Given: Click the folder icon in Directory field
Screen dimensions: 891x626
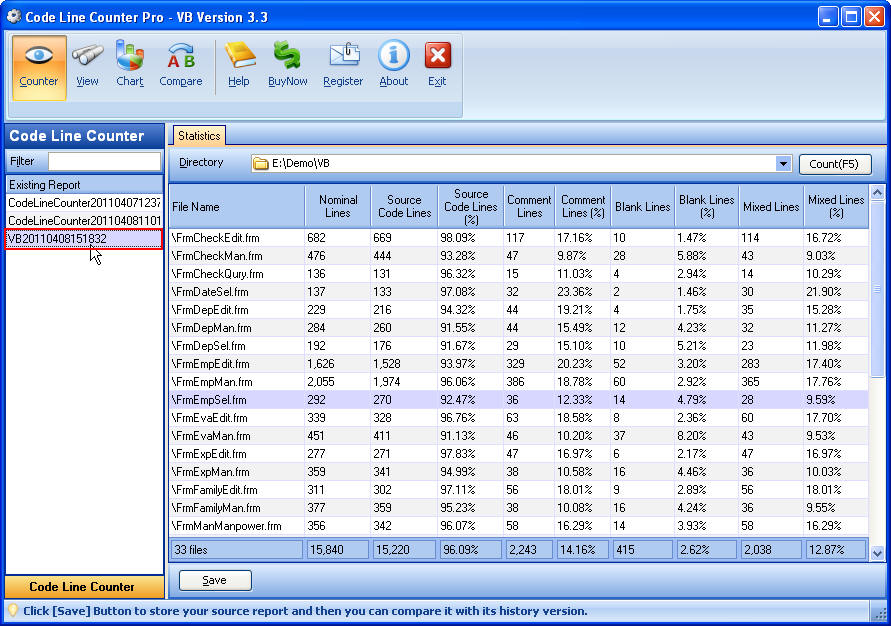Looking at the screenshot, I should click(261, 164).
